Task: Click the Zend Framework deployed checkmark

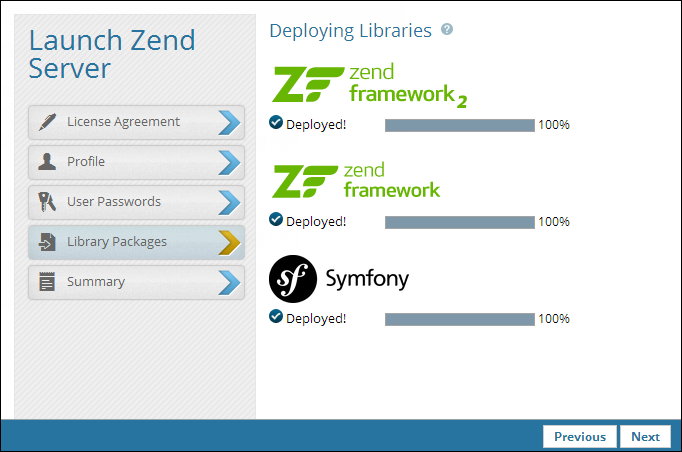Action: coord(276,220)
